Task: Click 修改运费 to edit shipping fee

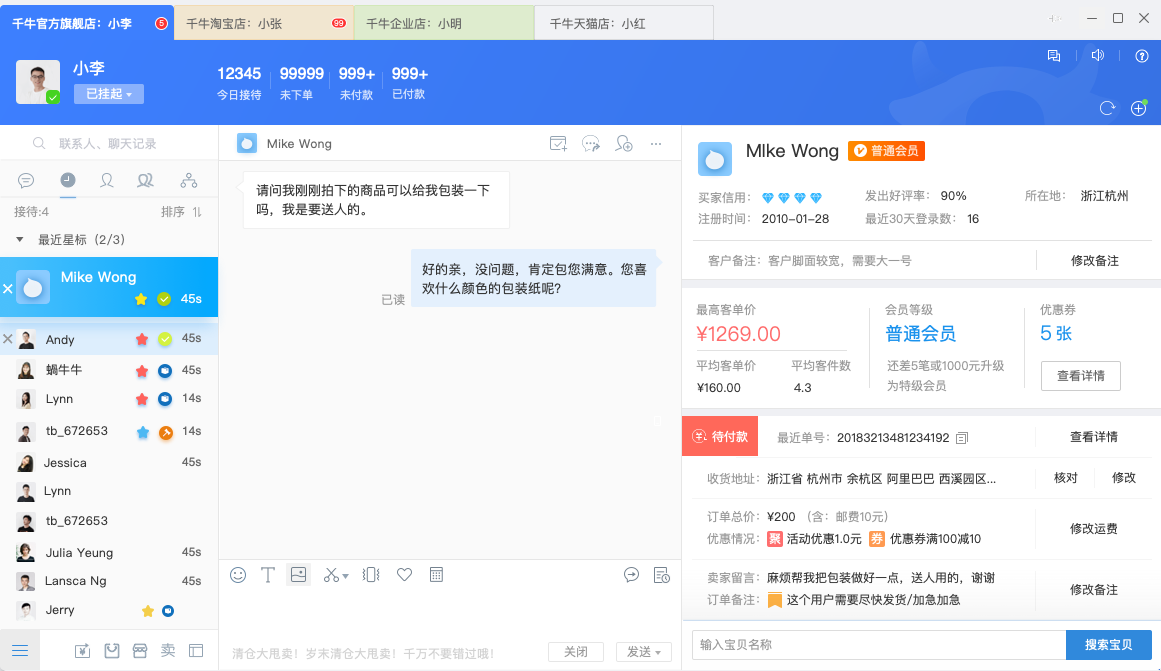Action: click(1093, 529)
